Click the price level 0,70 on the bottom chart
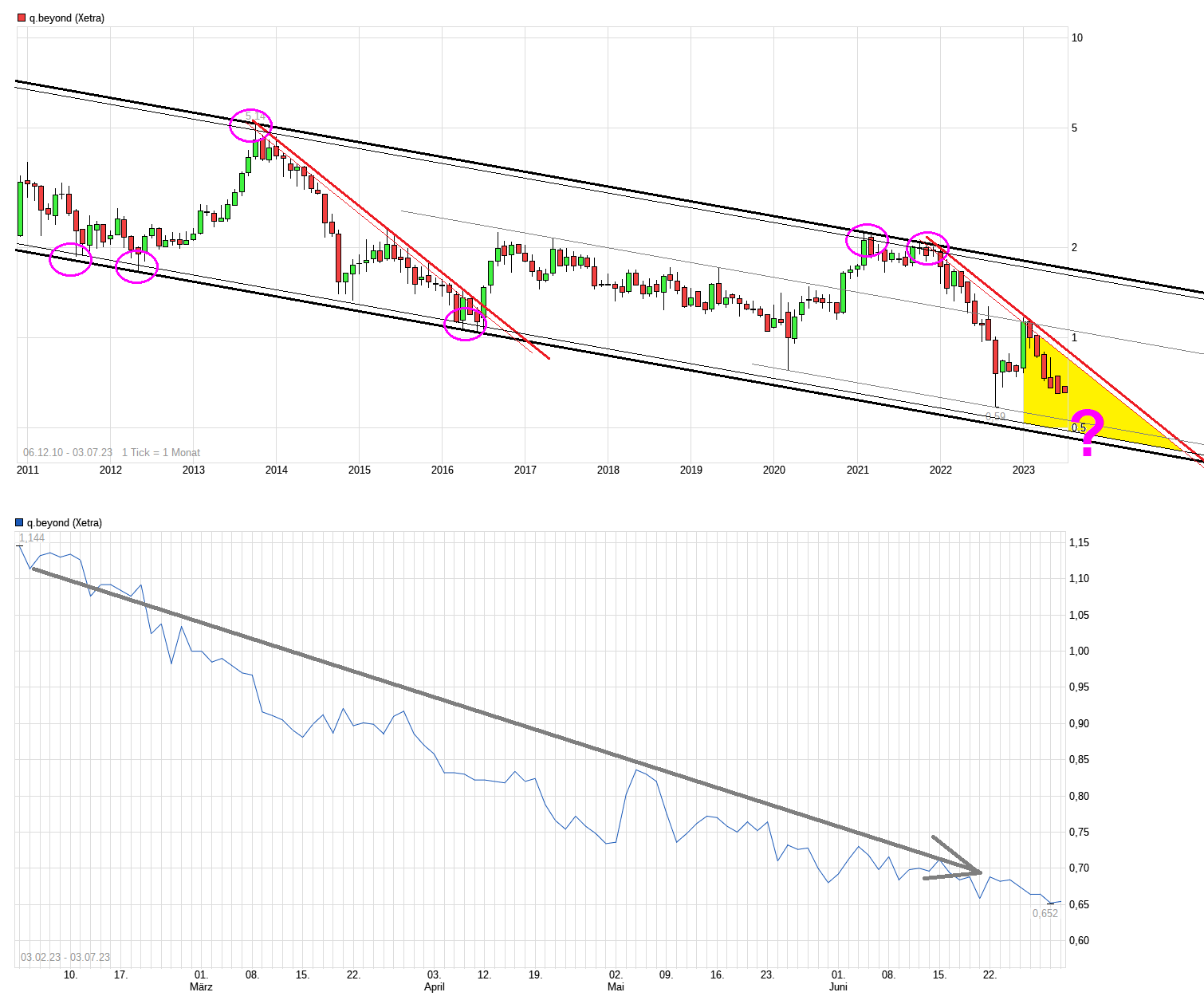This screenshot has height=1000, width=1204. [x=1079, y=868]
